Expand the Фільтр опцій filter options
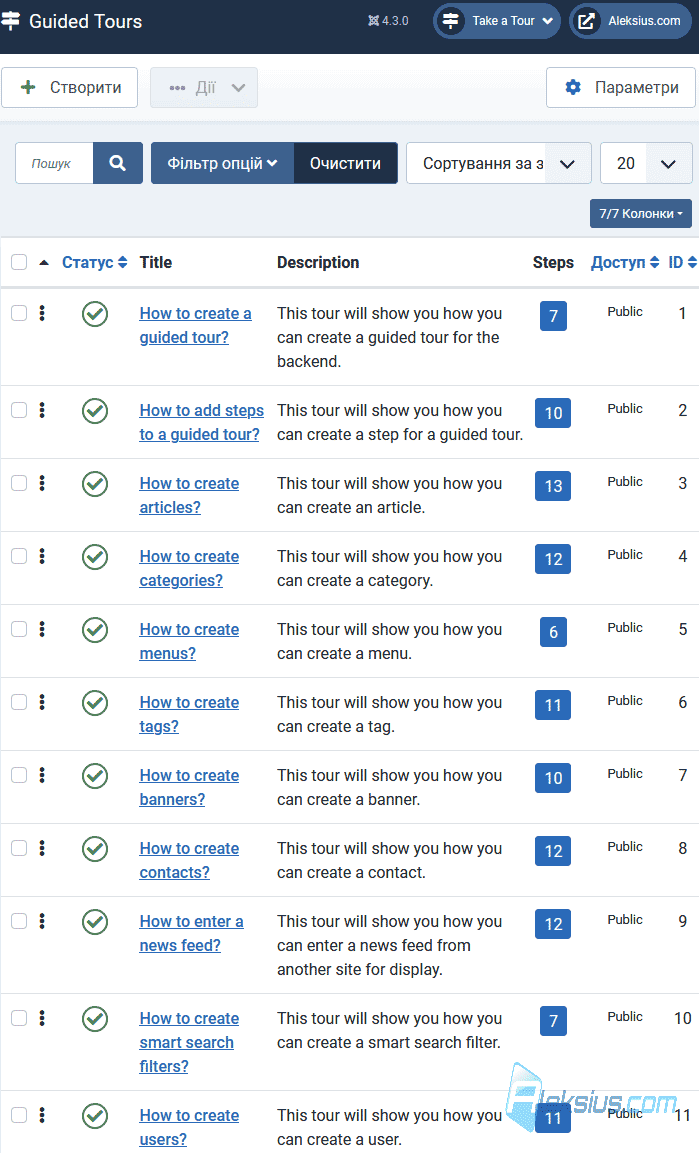The height and width of the screenshot is (1153, 699). coord(222,163)
